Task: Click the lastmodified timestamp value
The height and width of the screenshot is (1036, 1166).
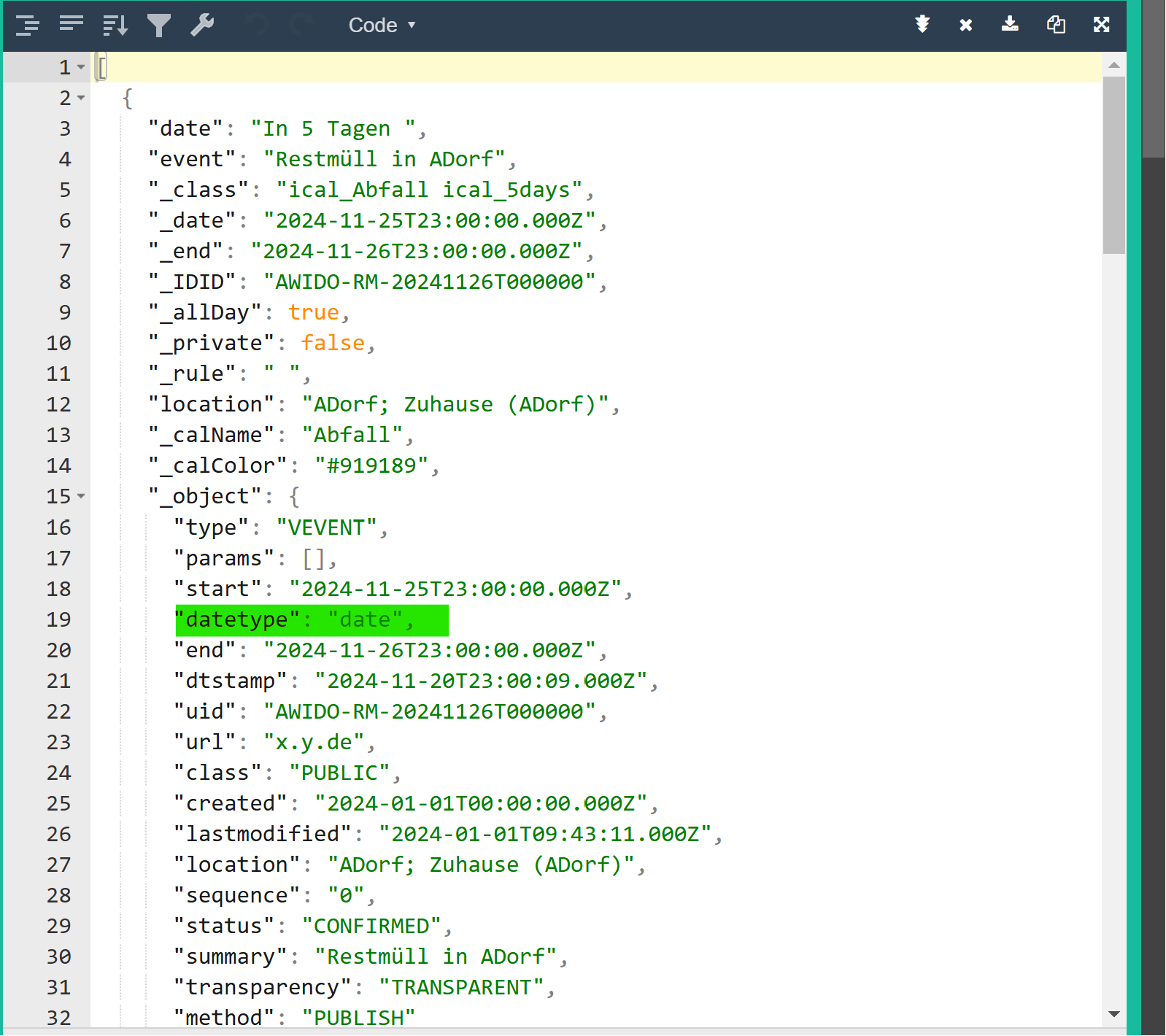Action: coord(544,834)
